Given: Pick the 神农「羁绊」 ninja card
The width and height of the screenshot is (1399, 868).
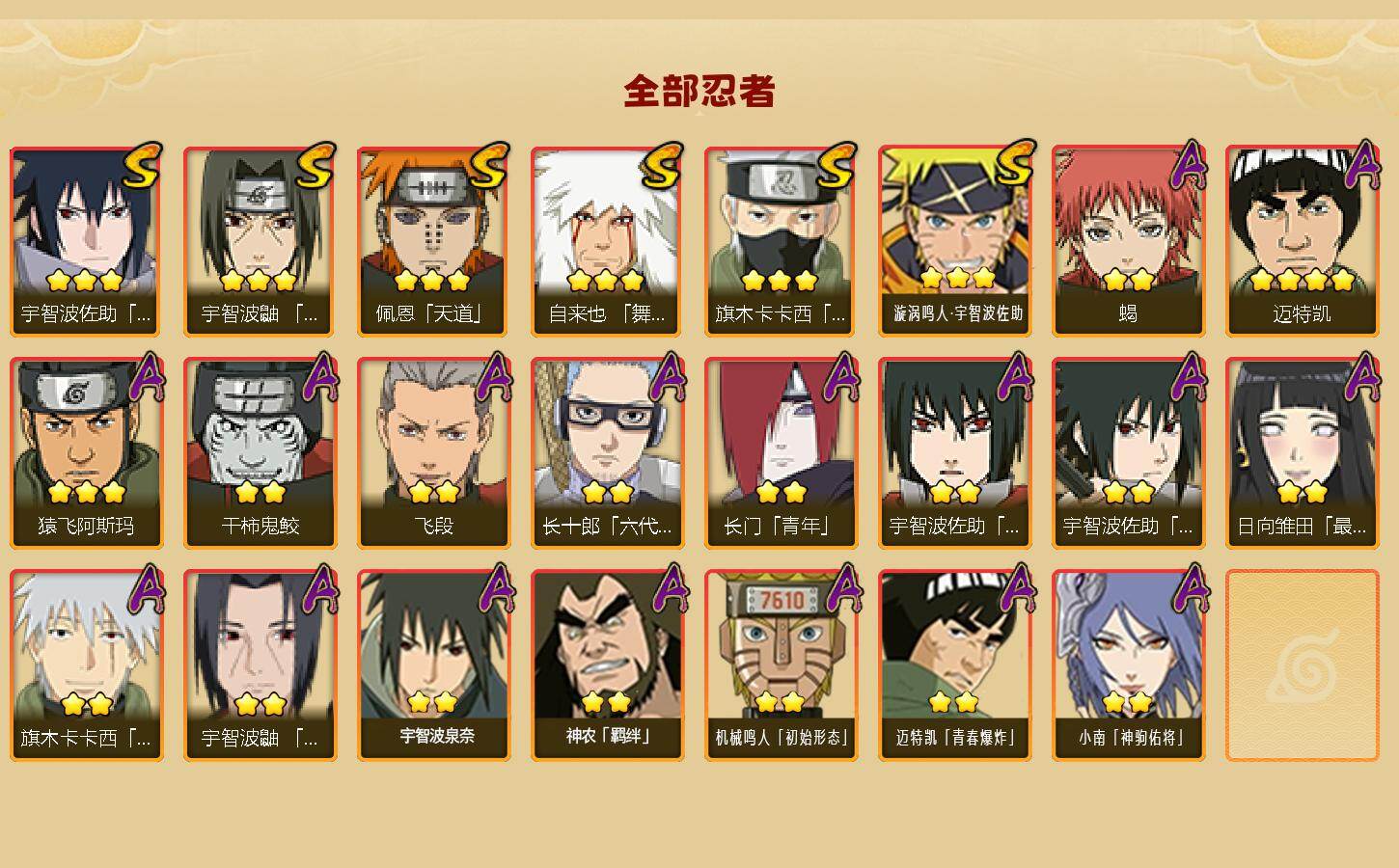Looking at the screenshot, I should (x=607, y=665).
